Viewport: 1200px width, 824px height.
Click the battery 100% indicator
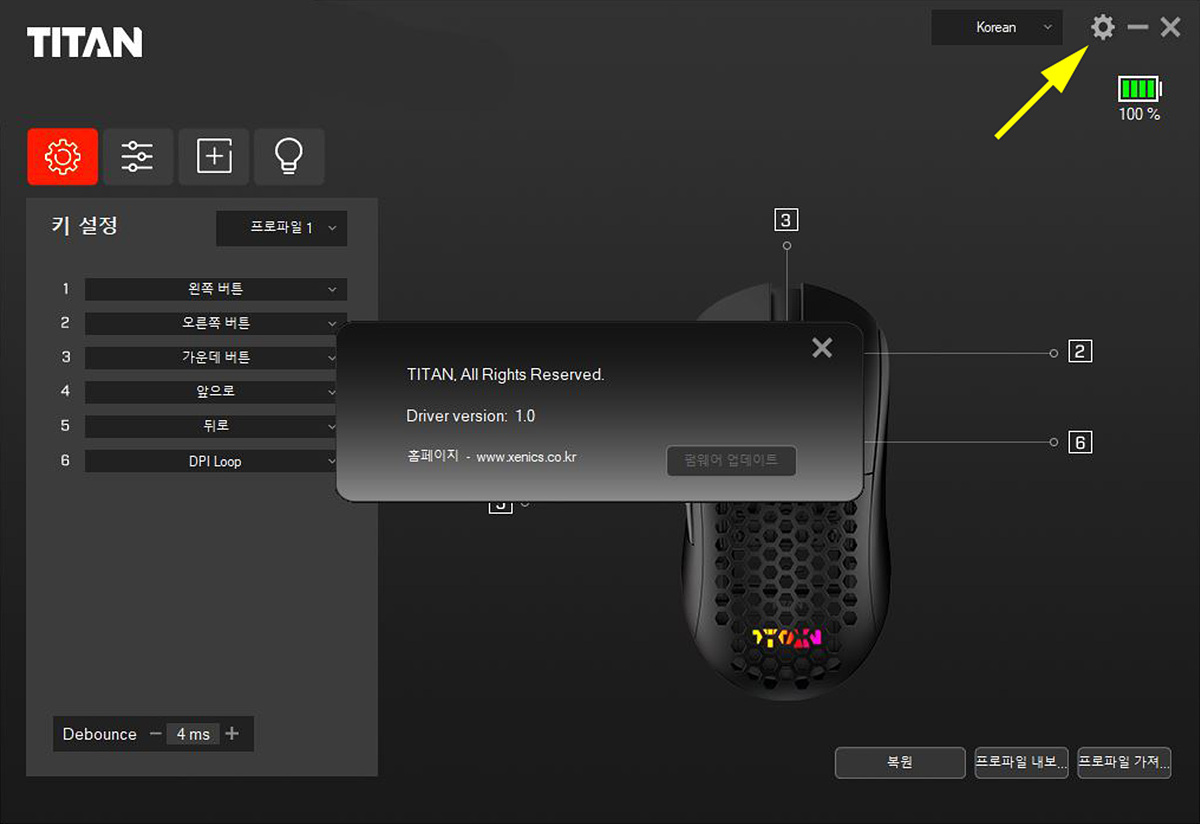coord(1140,98)
